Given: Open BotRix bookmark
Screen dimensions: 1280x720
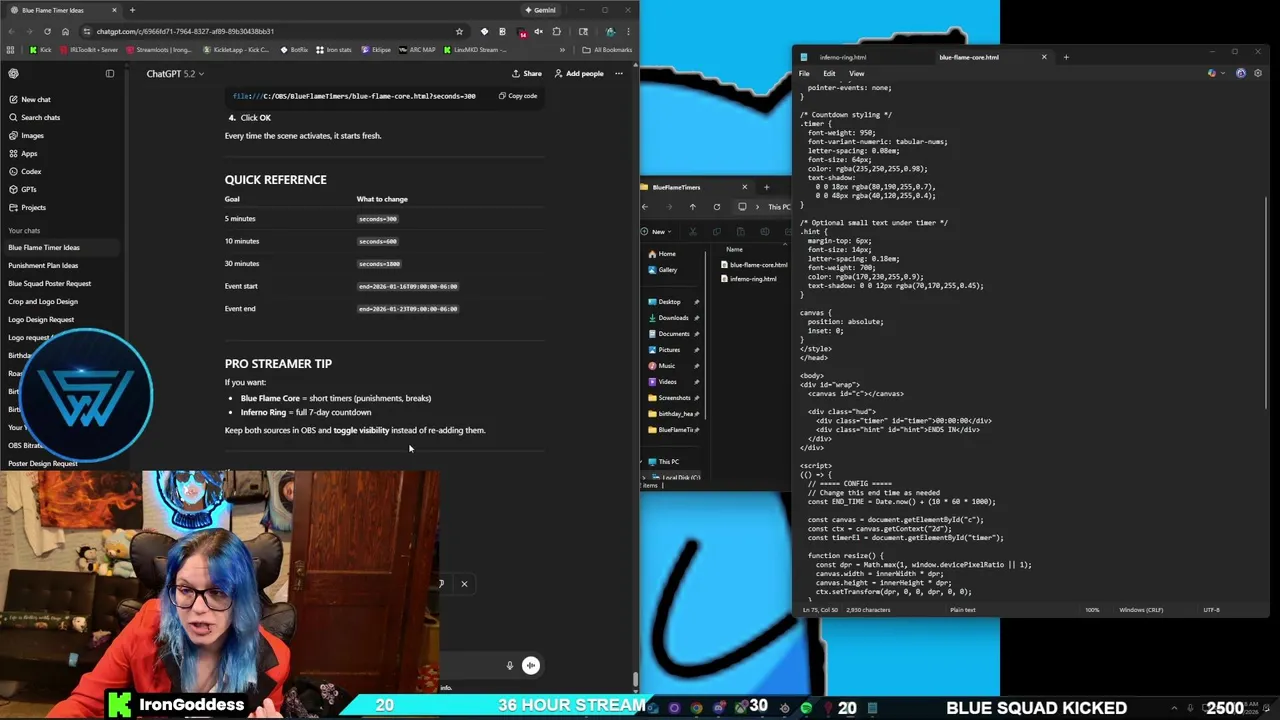Looking at the screenshot, I should point(294,49).
